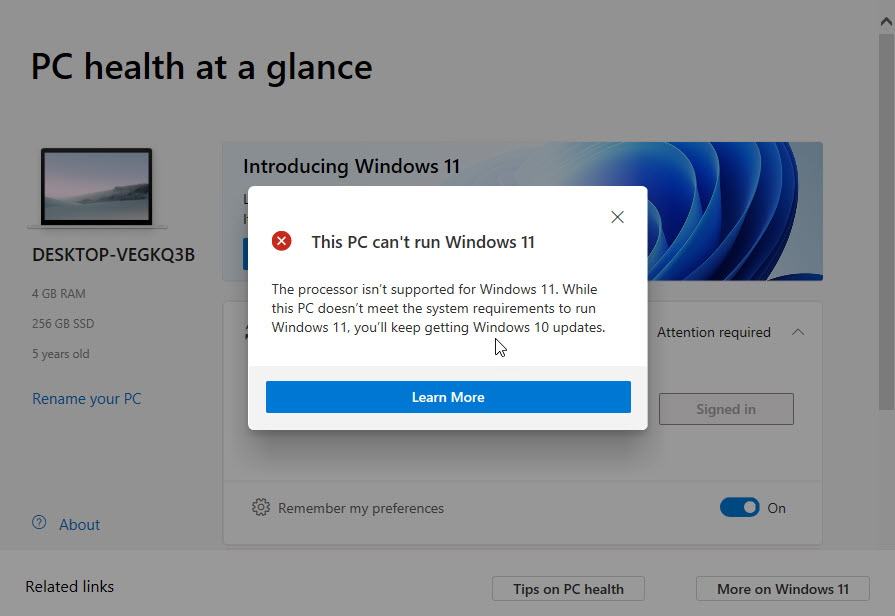Open More on Windows 11
The height and width of the screenshot is (616, 895).
[x=782, y=589]
